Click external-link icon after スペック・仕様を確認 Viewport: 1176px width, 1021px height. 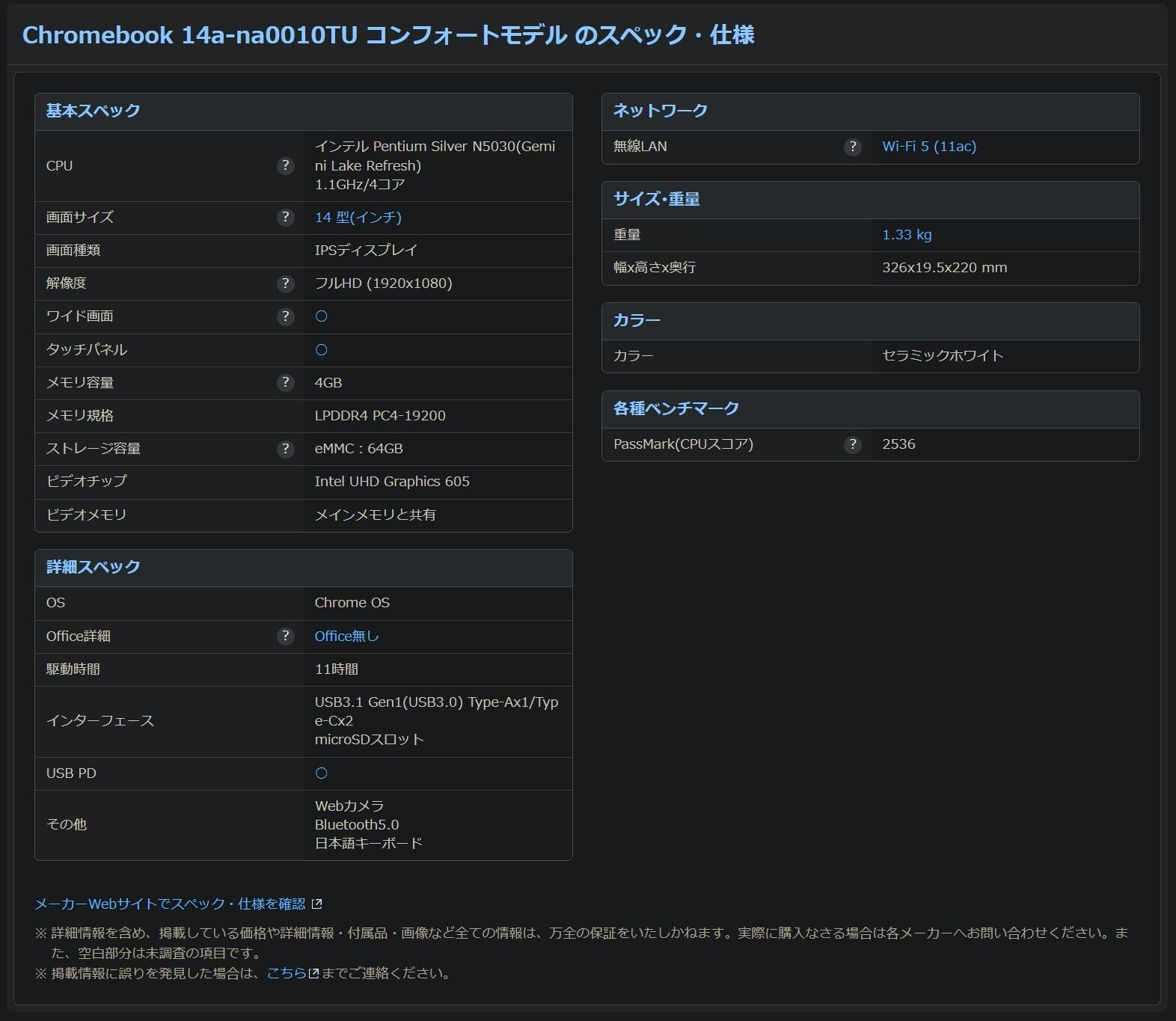click(x=316, y=904)
